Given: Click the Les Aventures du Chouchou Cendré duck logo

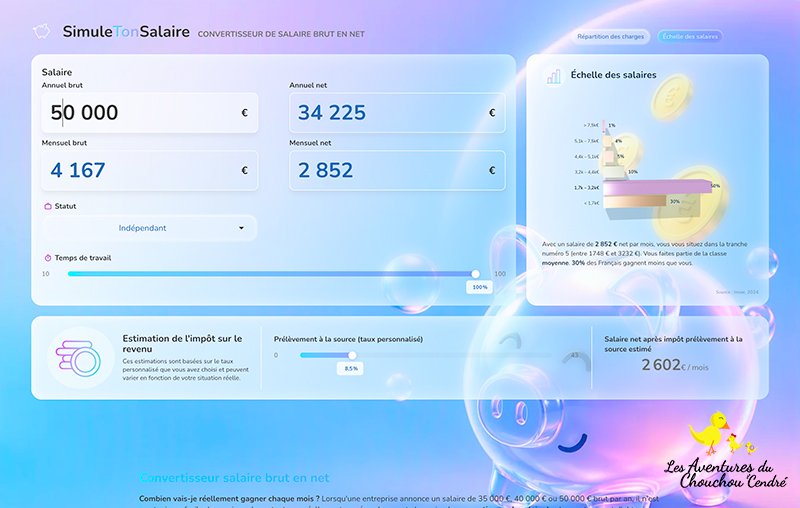Looking at the screenshot, I should tap(724, 450).
